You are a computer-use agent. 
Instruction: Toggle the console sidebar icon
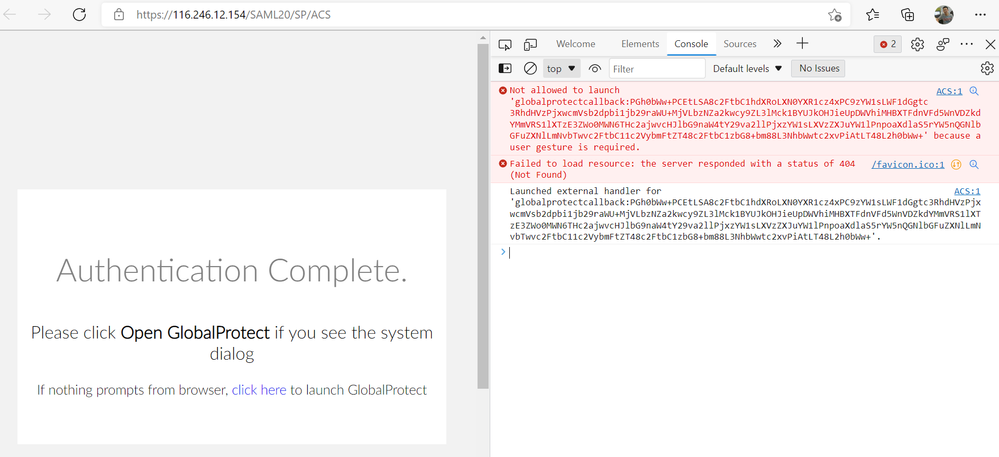pos(505,68)
